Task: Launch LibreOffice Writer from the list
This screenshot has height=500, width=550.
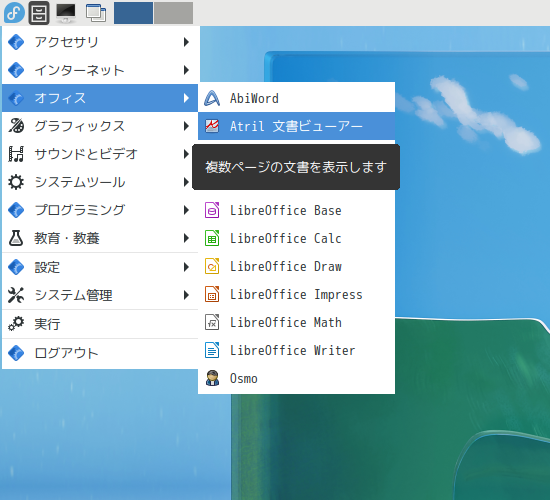Action: (x=296, y=351)
